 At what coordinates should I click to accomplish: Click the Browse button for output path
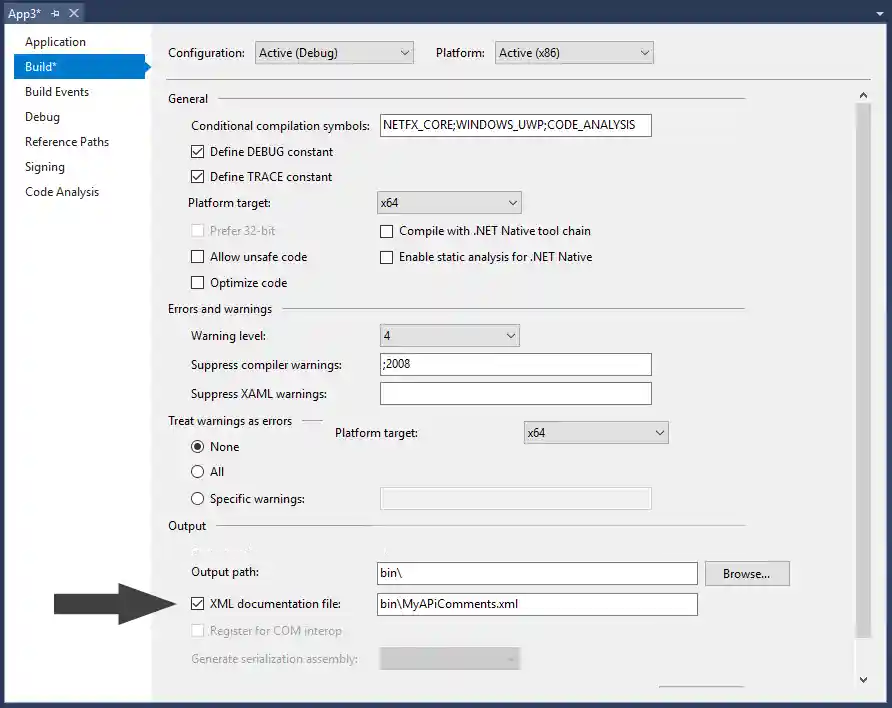747,573
